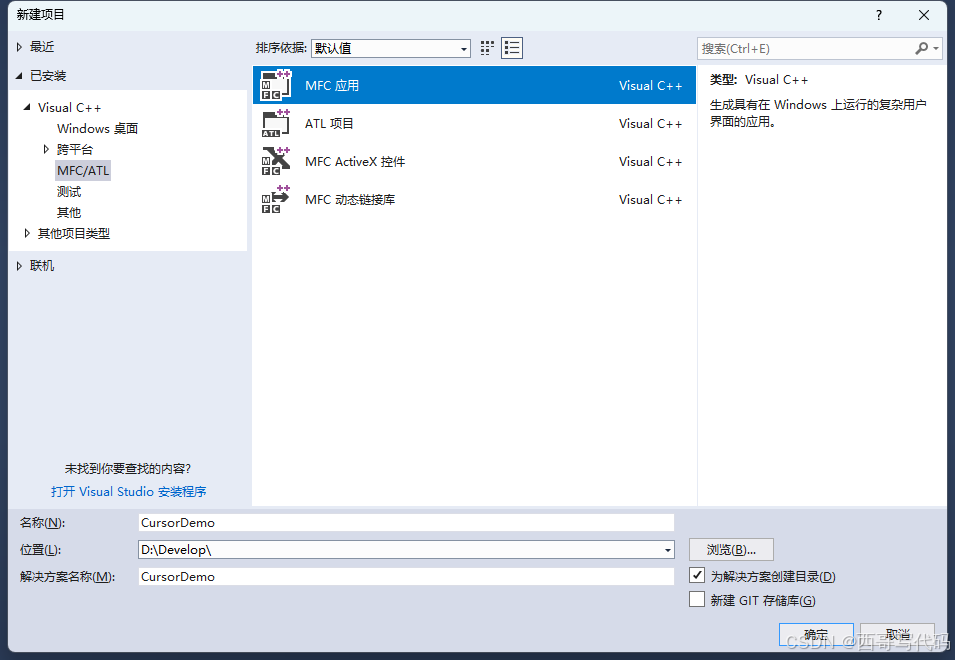
Task: Select the 测试 category
Action: (69, 192)
